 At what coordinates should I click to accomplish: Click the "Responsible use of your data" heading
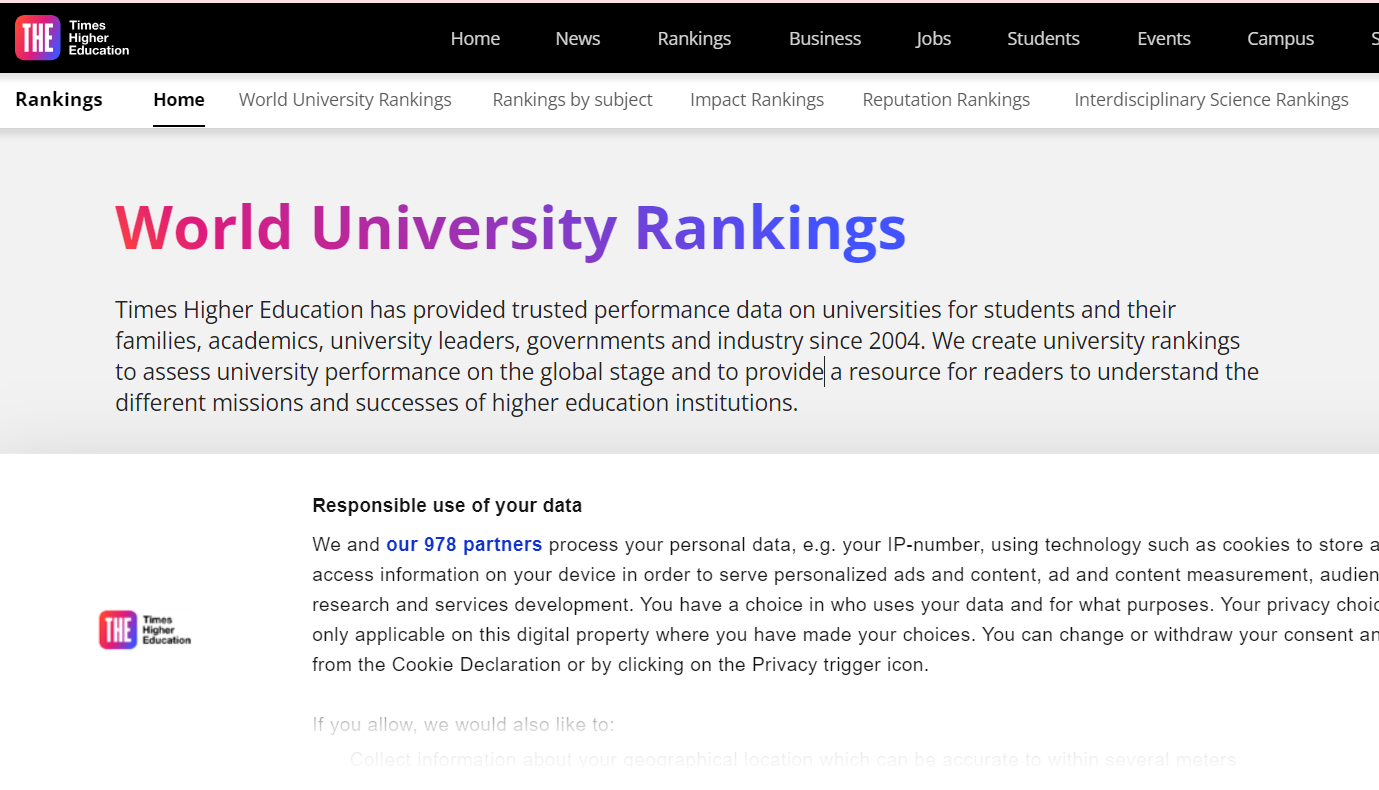pyautogui.click(x=447, y=506)
